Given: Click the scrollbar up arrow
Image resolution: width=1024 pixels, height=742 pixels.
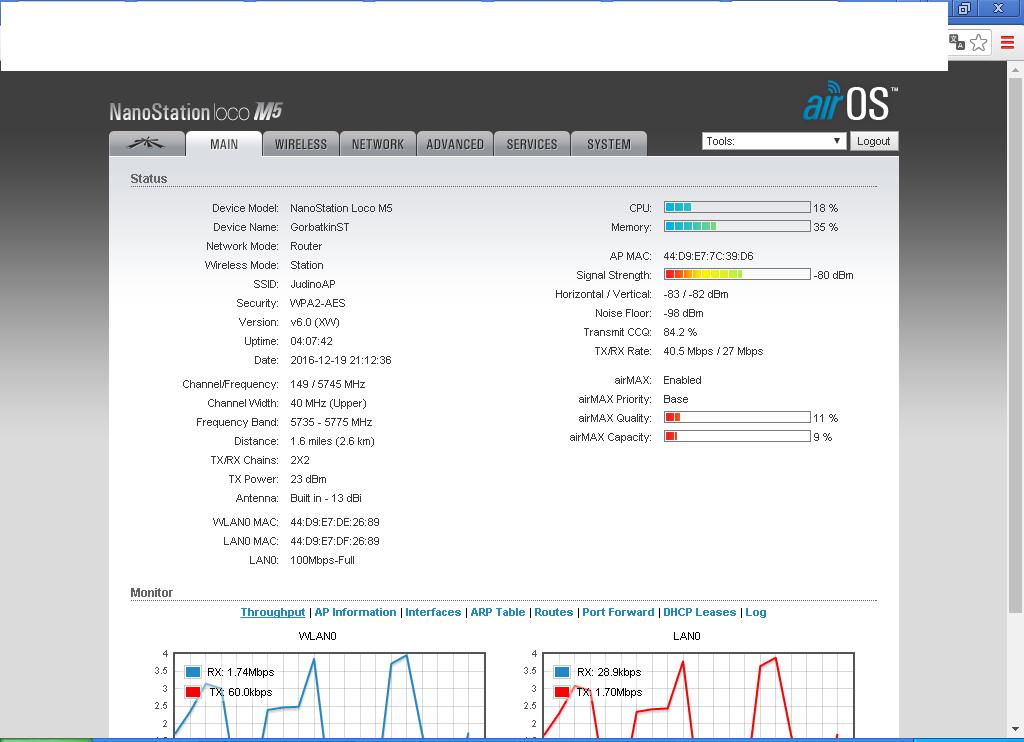Looking at the screenshot, I should [x=1016, y=69].
